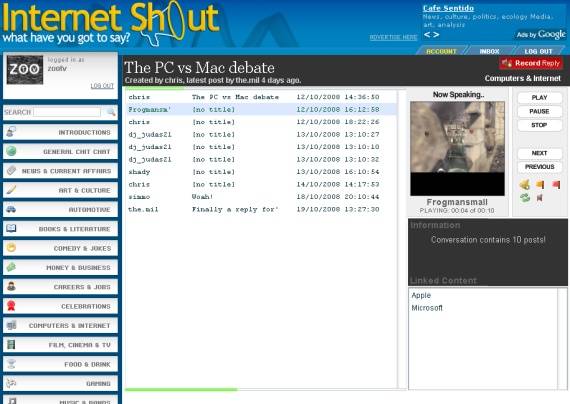570x404 pixels.
Task: Open the Comedy & Jokes category
Action: [60, 248]
